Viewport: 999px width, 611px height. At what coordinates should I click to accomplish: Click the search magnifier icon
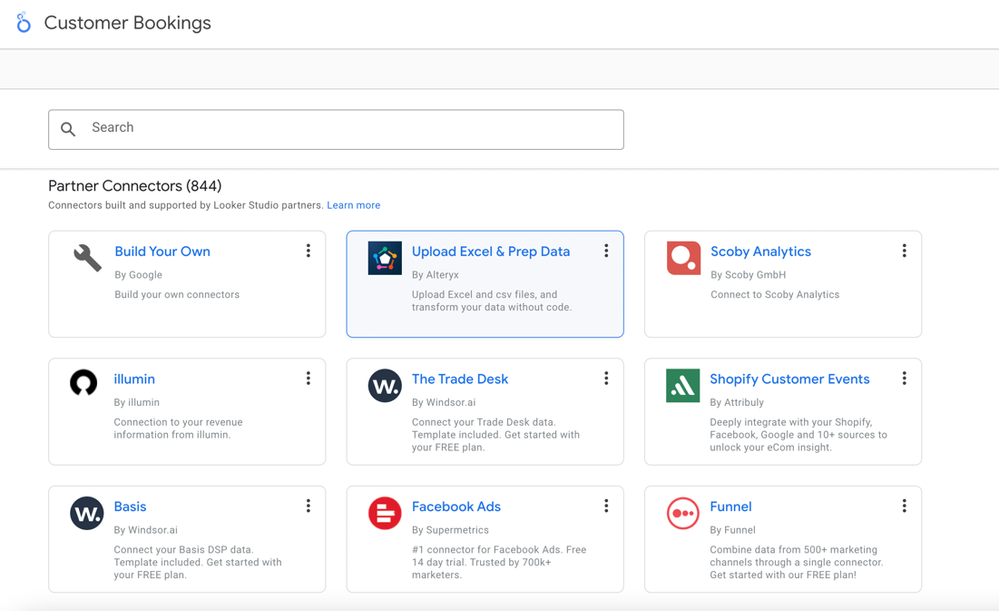68,129
